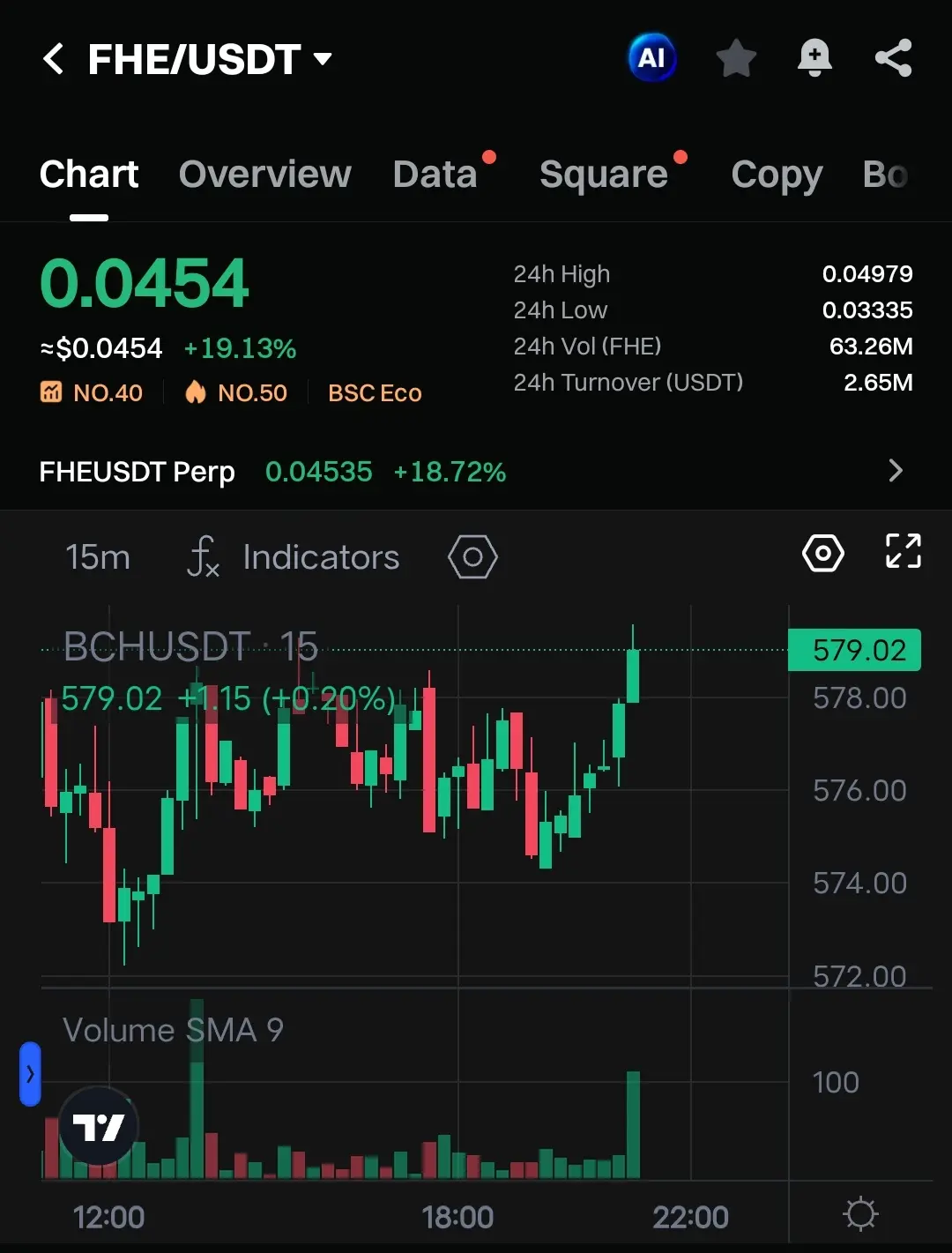Expand the blue side panel handle

30,1073
